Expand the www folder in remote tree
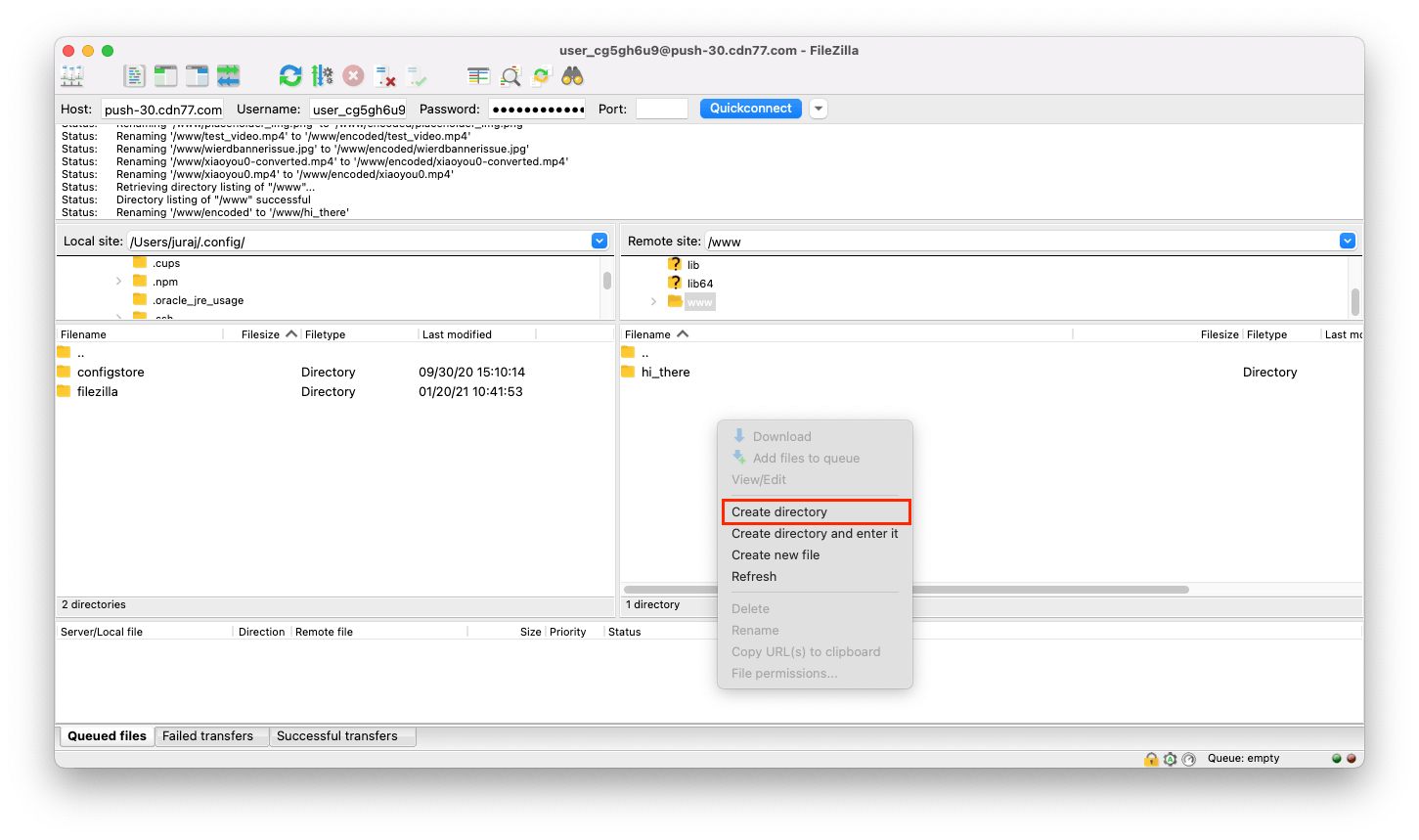Image resolution: width=1419 pixels, height=840 pixels. click(653, 302)
